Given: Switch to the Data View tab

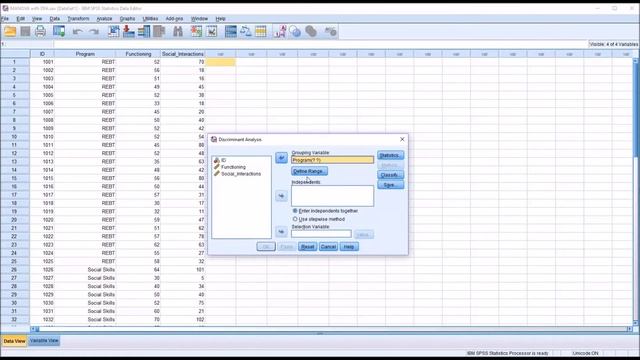Looking at the screenshot, I should [x=14, y=341].
